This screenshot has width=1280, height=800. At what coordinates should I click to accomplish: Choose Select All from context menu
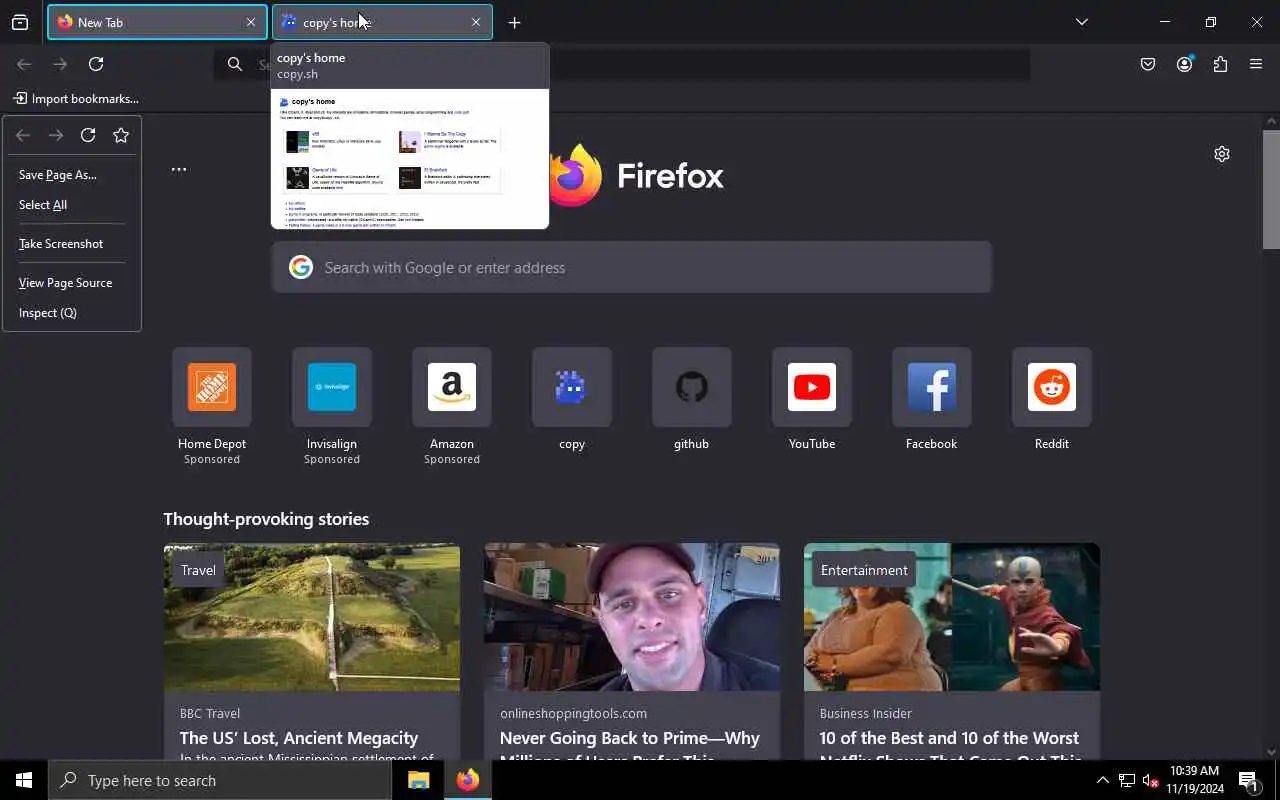click(72, 205)
